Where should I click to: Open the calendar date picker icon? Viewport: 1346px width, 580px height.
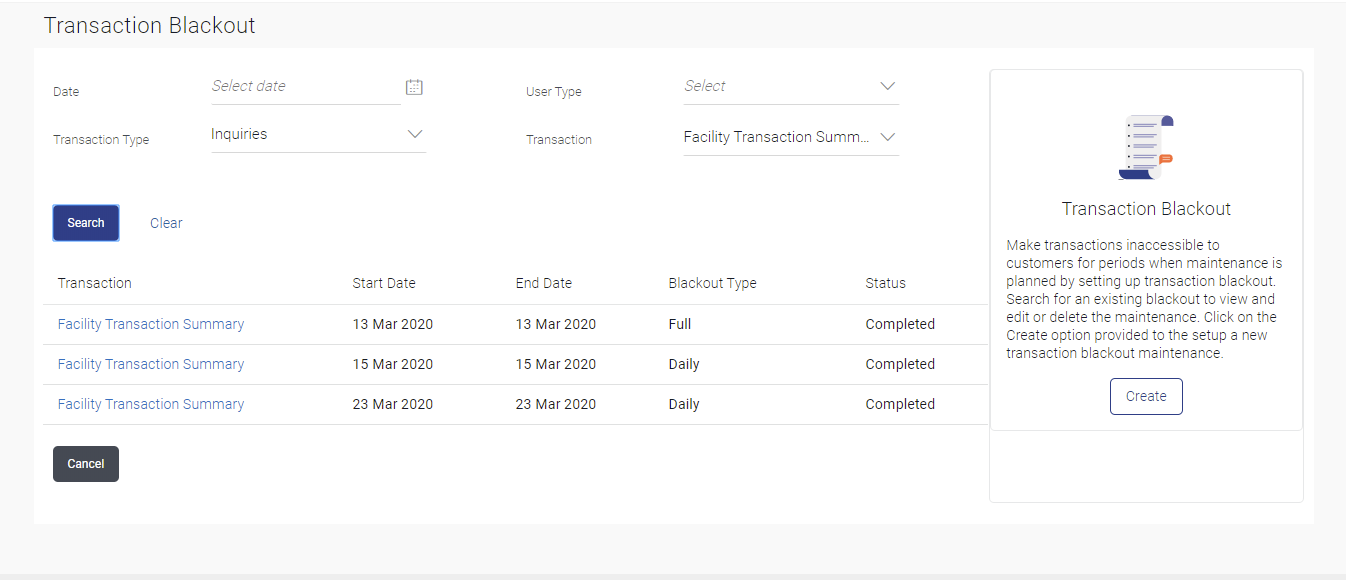click(x=414, y=87)
